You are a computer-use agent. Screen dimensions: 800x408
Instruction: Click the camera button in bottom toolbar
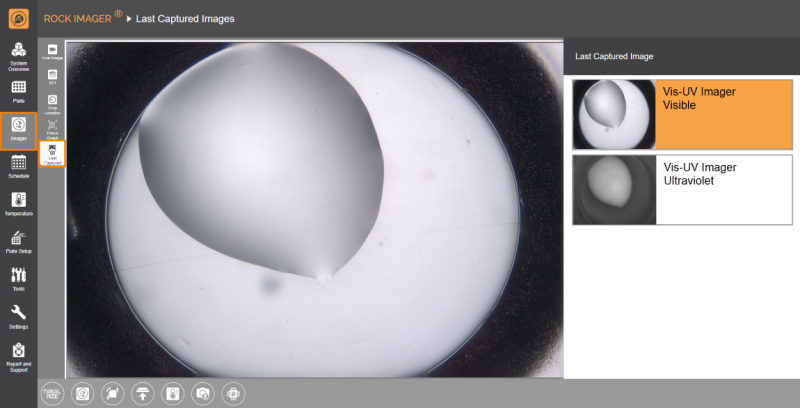click(x=202, y=393)
